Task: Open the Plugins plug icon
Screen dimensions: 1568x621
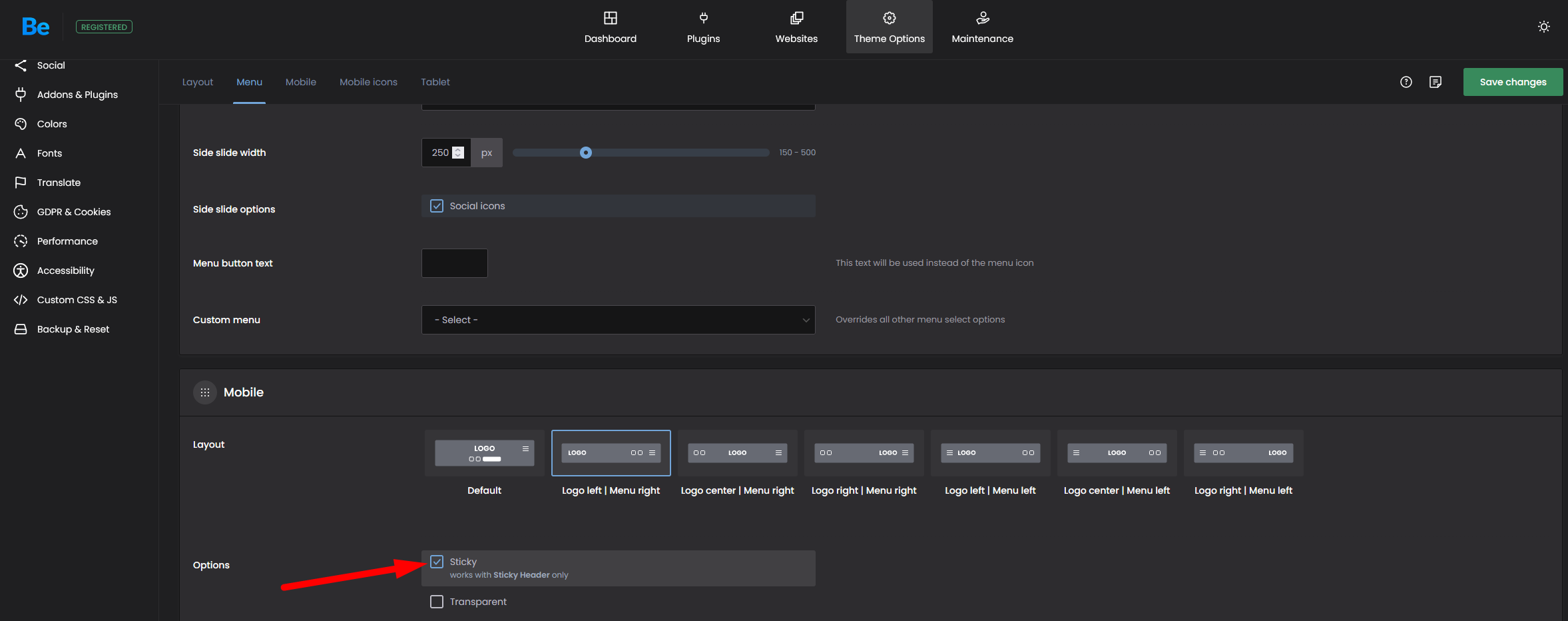Action: (704, 18)
